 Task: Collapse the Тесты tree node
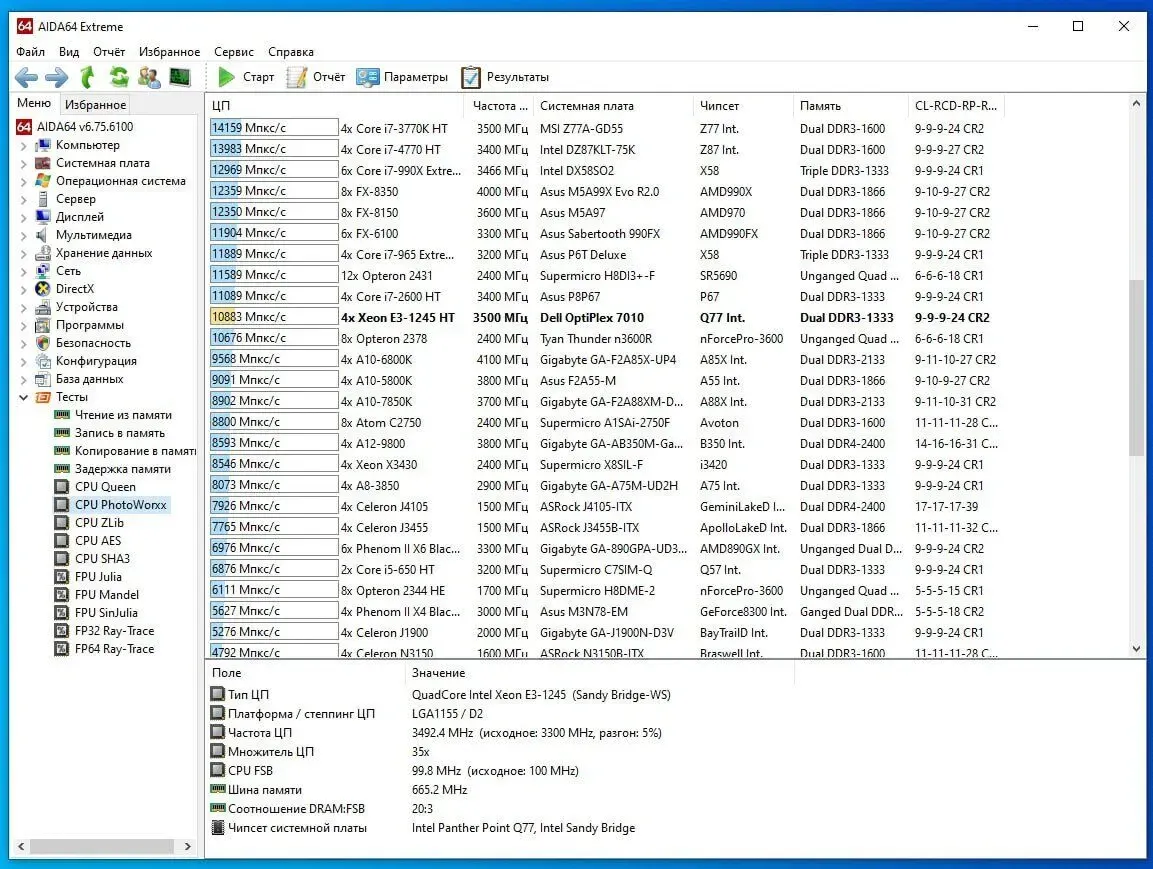coord(24,397)
